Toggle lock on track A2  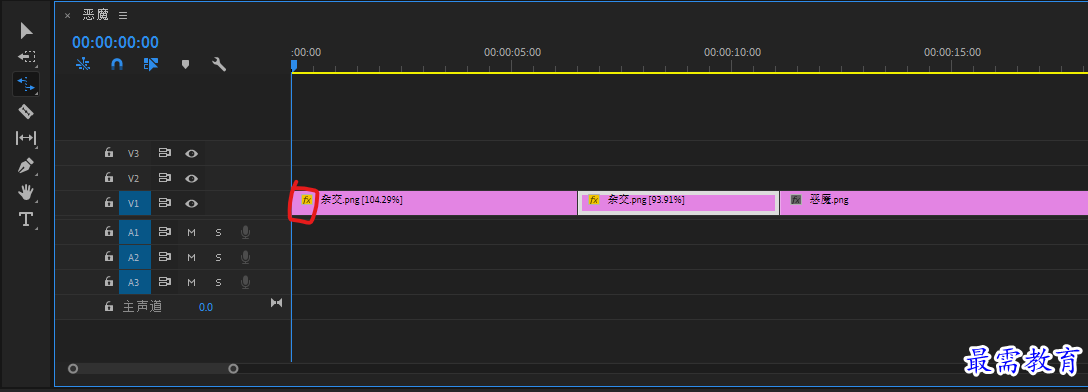tap(108, 257)
